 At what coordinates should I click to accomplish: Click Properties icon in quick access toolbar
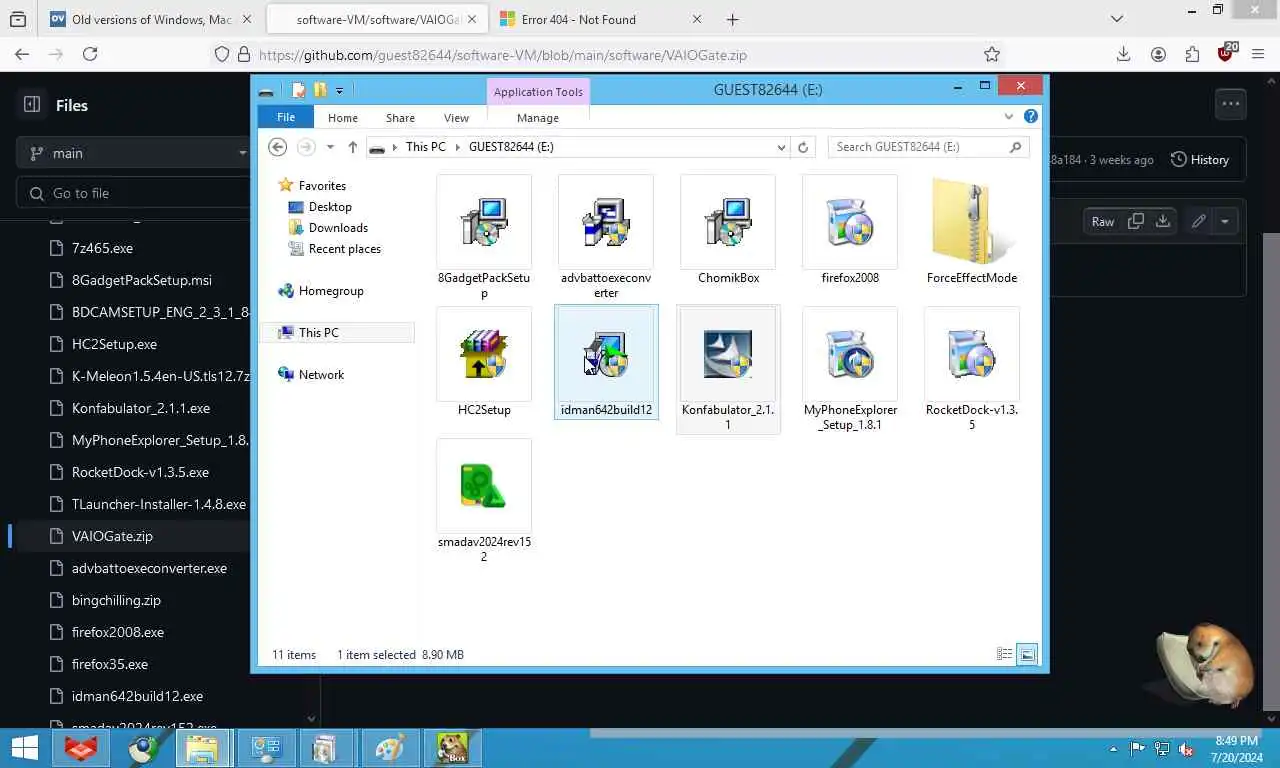[x=298, y=90]
